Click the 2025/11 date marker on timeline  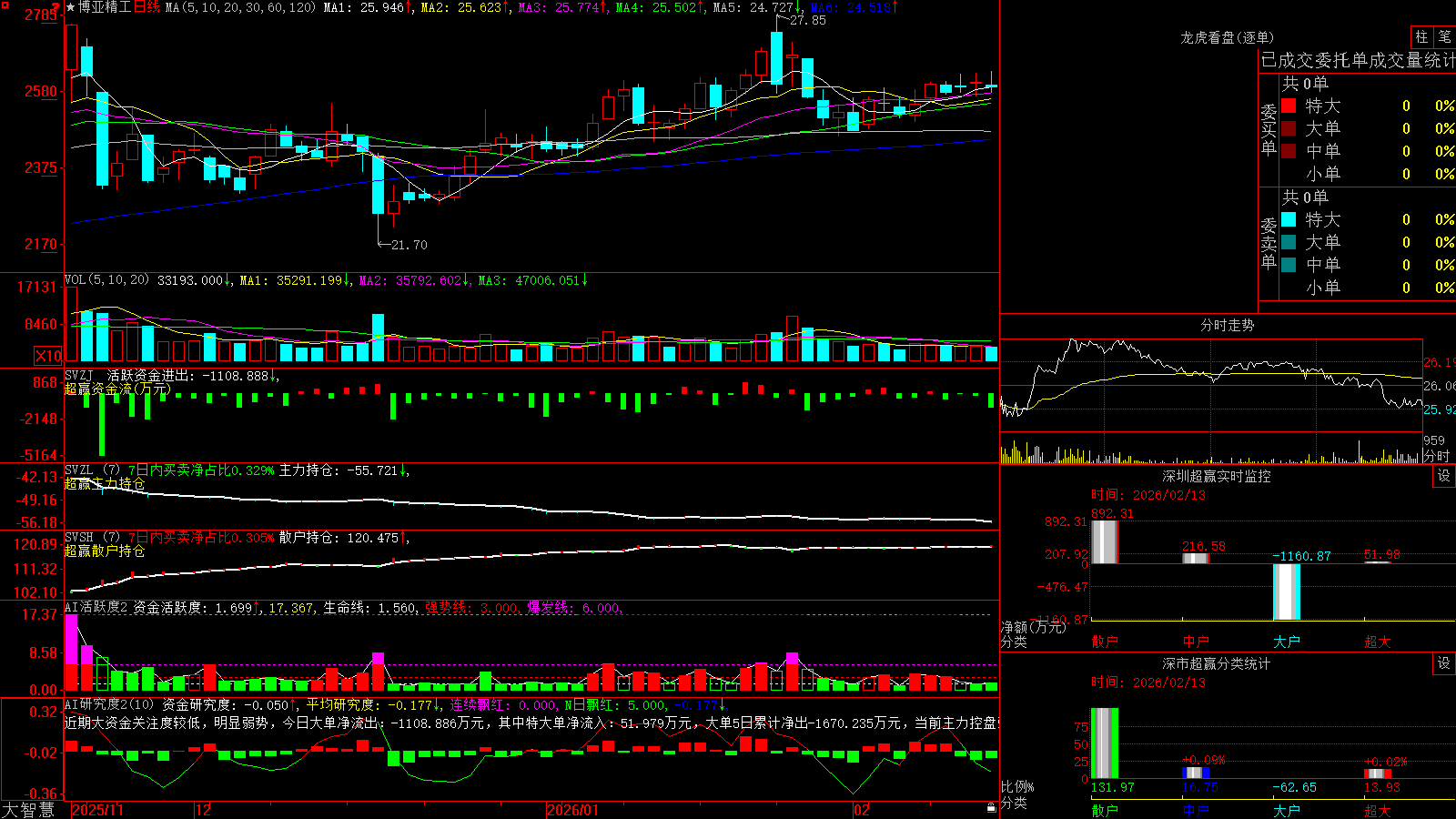[x=97, y=810]
